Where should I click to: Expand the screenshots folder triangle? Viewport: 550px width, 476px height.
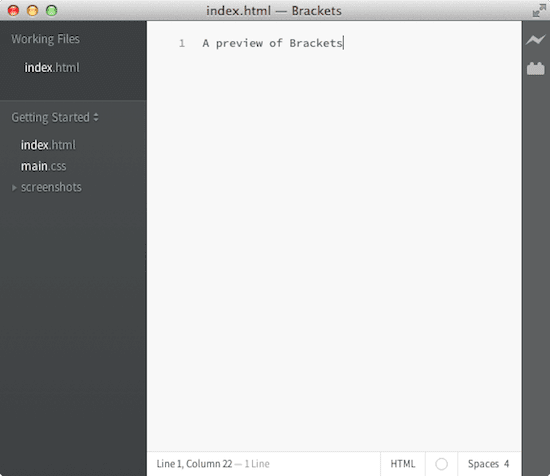coord(14,188)
